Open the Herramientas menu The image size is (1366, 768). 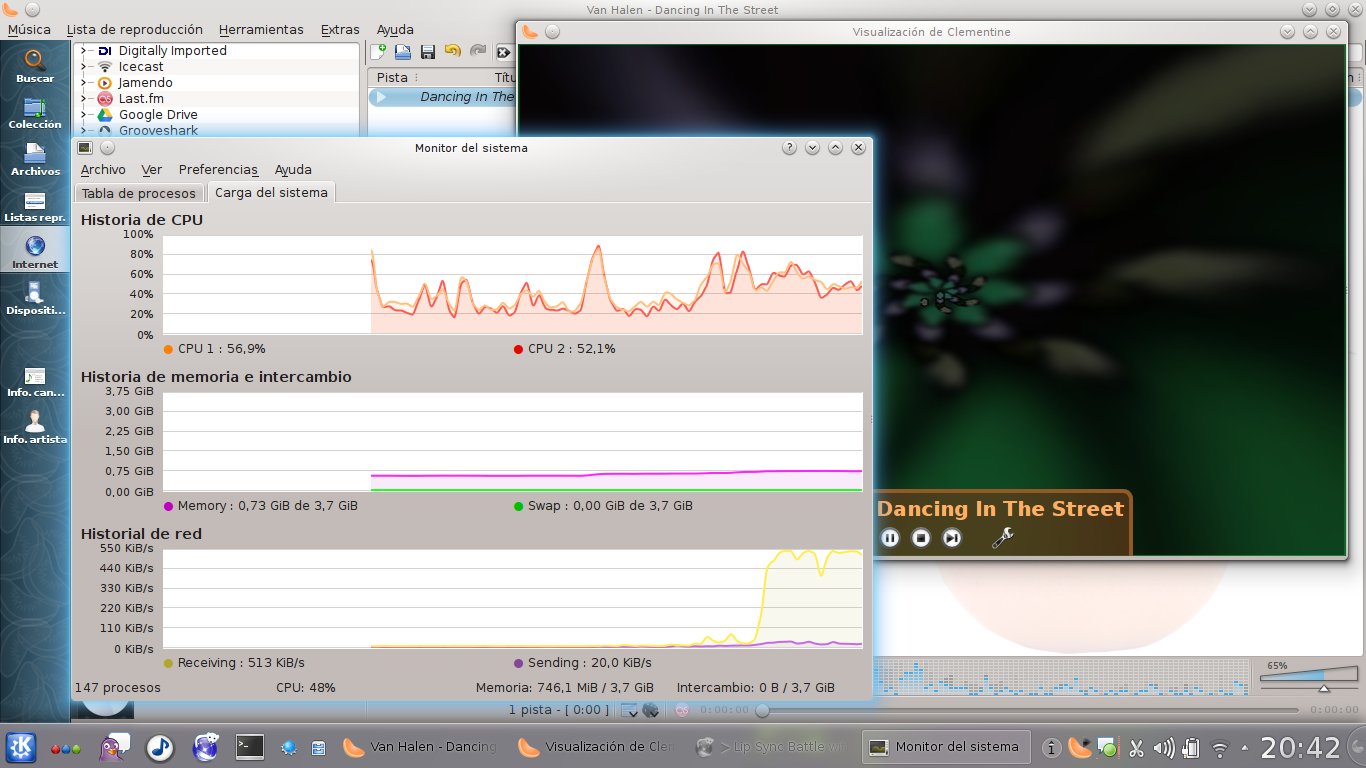pos(261,30)
